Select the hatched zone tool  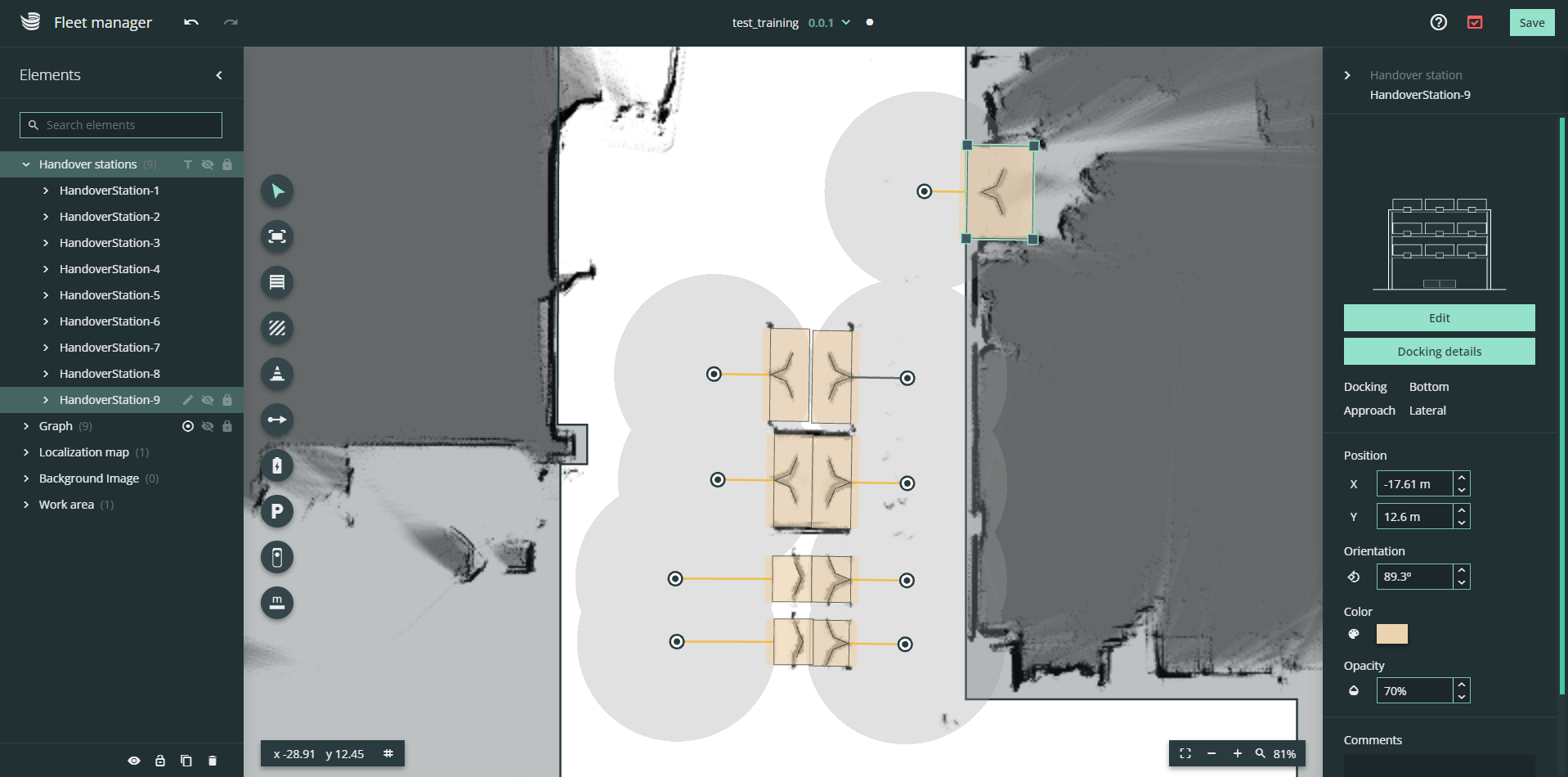click(277, 328)
